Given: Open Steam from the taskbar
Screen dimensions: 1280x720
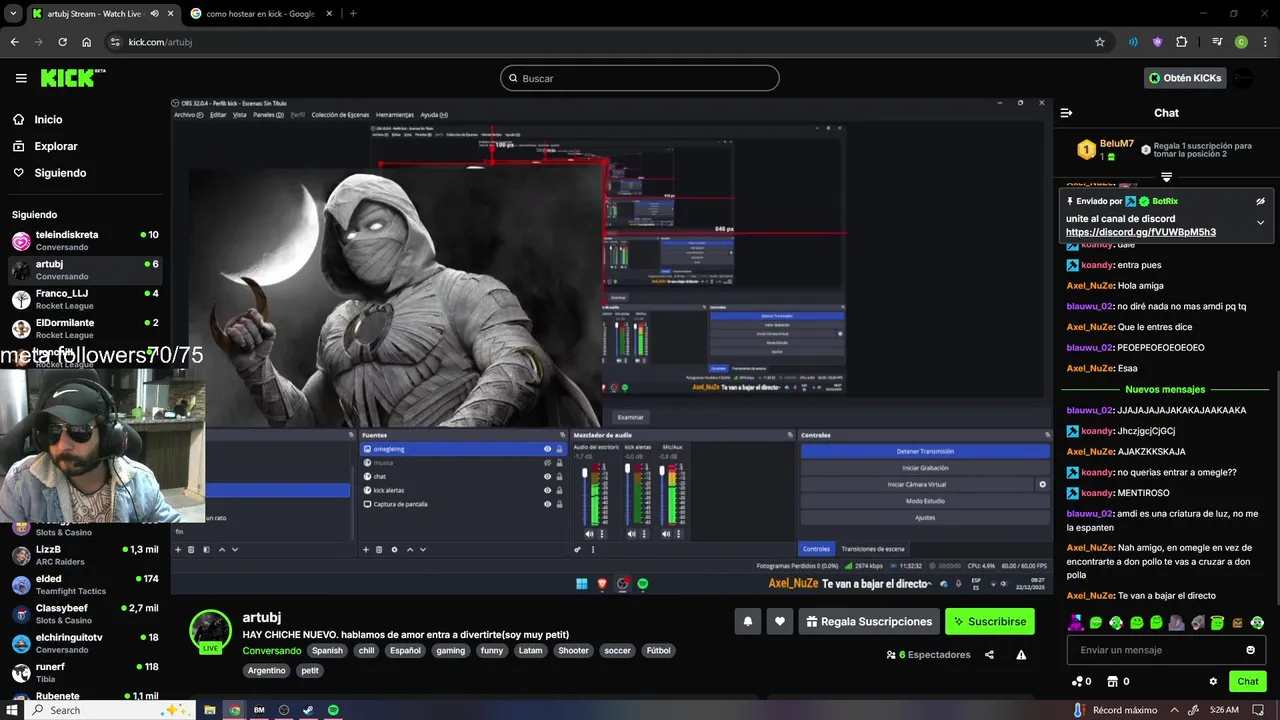Looking at the screenshot, I should tap(308, 710).
